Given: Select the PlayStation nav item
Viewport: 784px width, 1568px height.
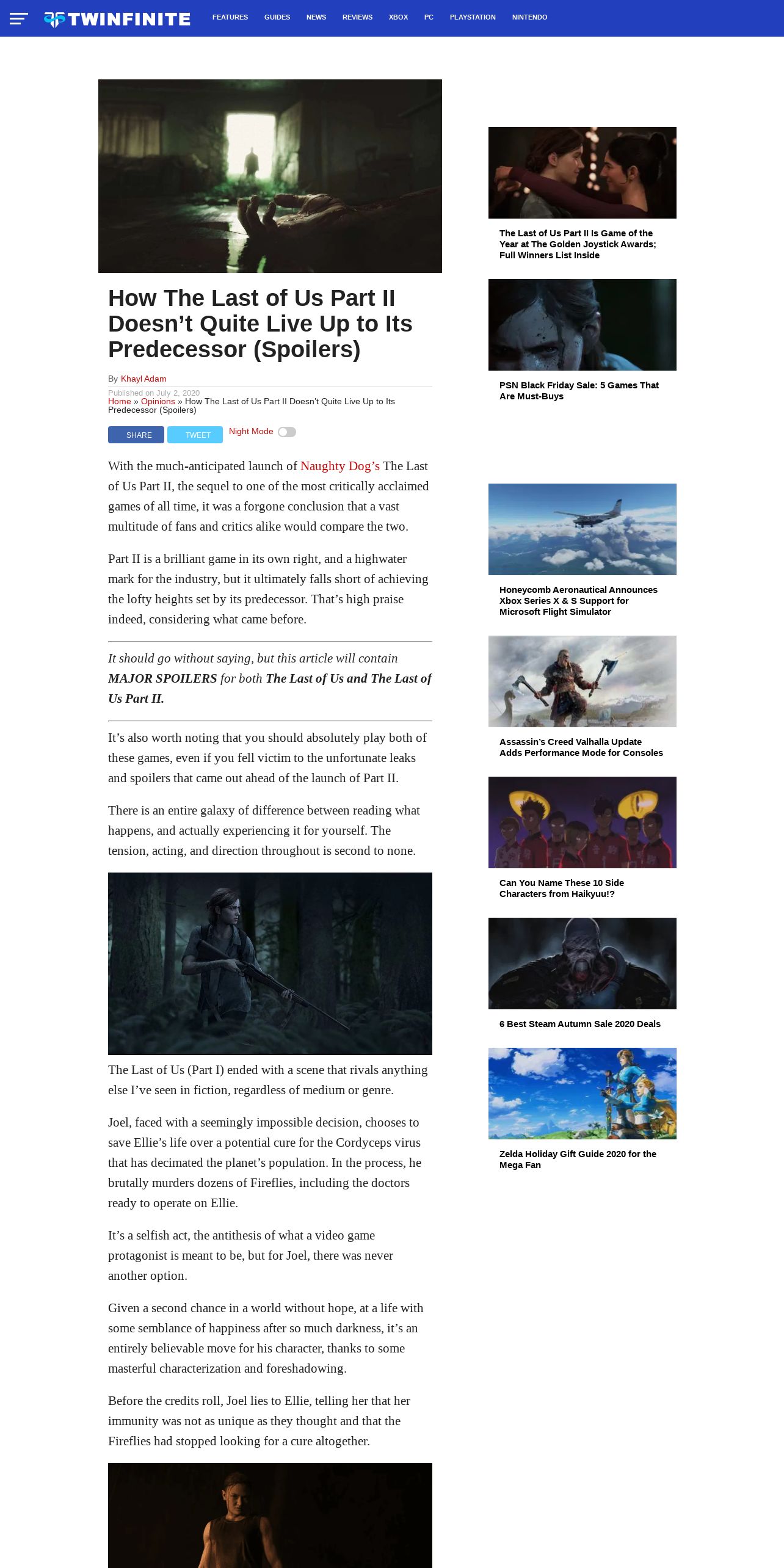Looking at the screenshot, I should point(473,17).
